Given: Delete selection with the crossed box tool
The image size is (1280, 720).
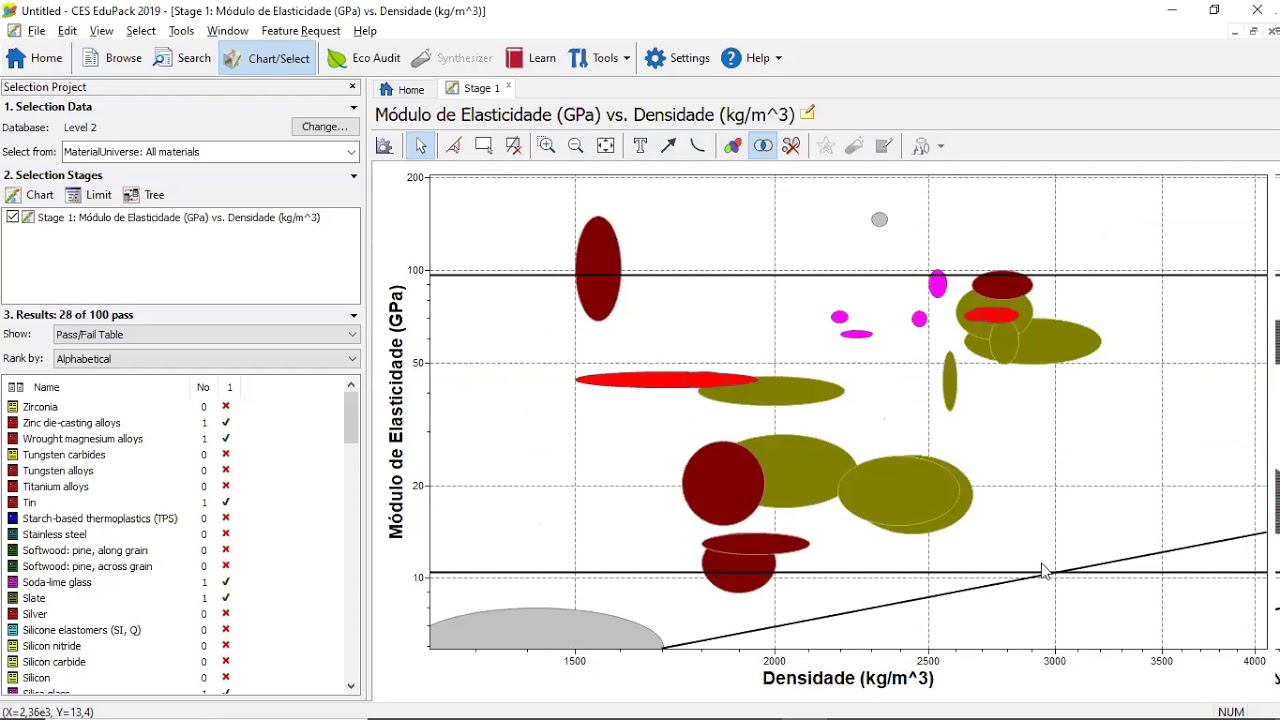Looking at the screenshot, I should [x=514, y=146].
